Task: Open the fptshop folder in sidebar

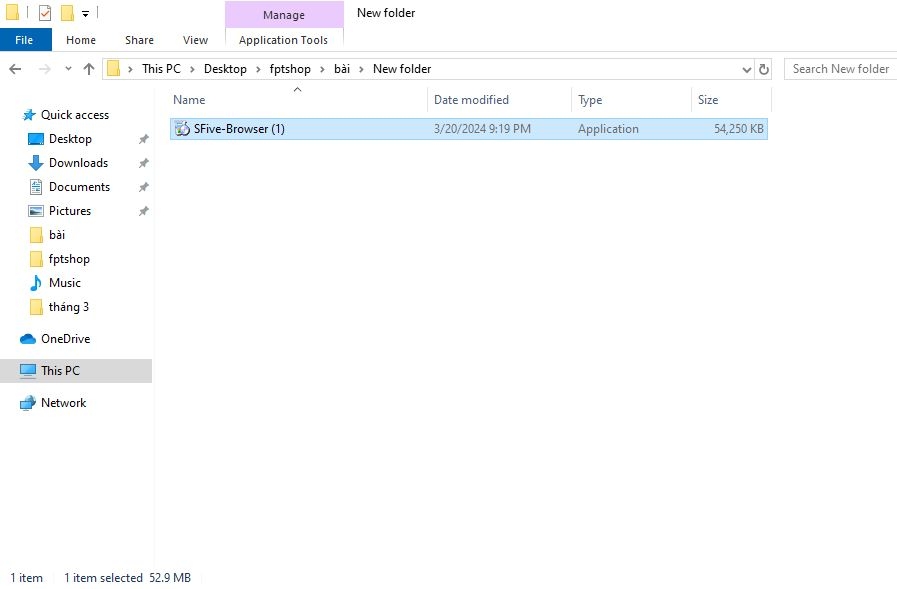Action: click(69, 259)
